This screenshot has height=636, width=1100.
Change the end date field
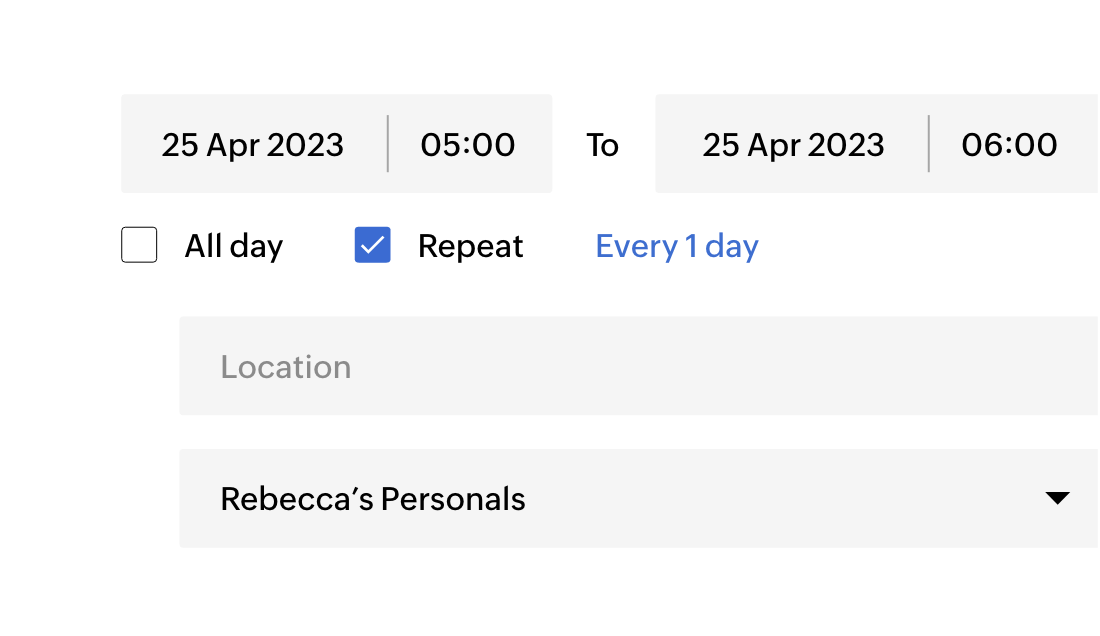click(793, 144)
